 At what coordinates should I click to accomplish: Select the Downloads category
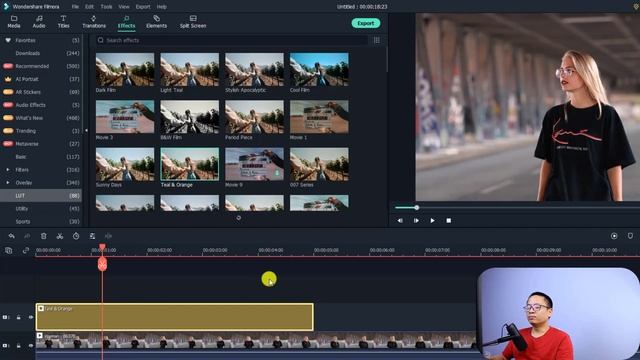[41, 53]
